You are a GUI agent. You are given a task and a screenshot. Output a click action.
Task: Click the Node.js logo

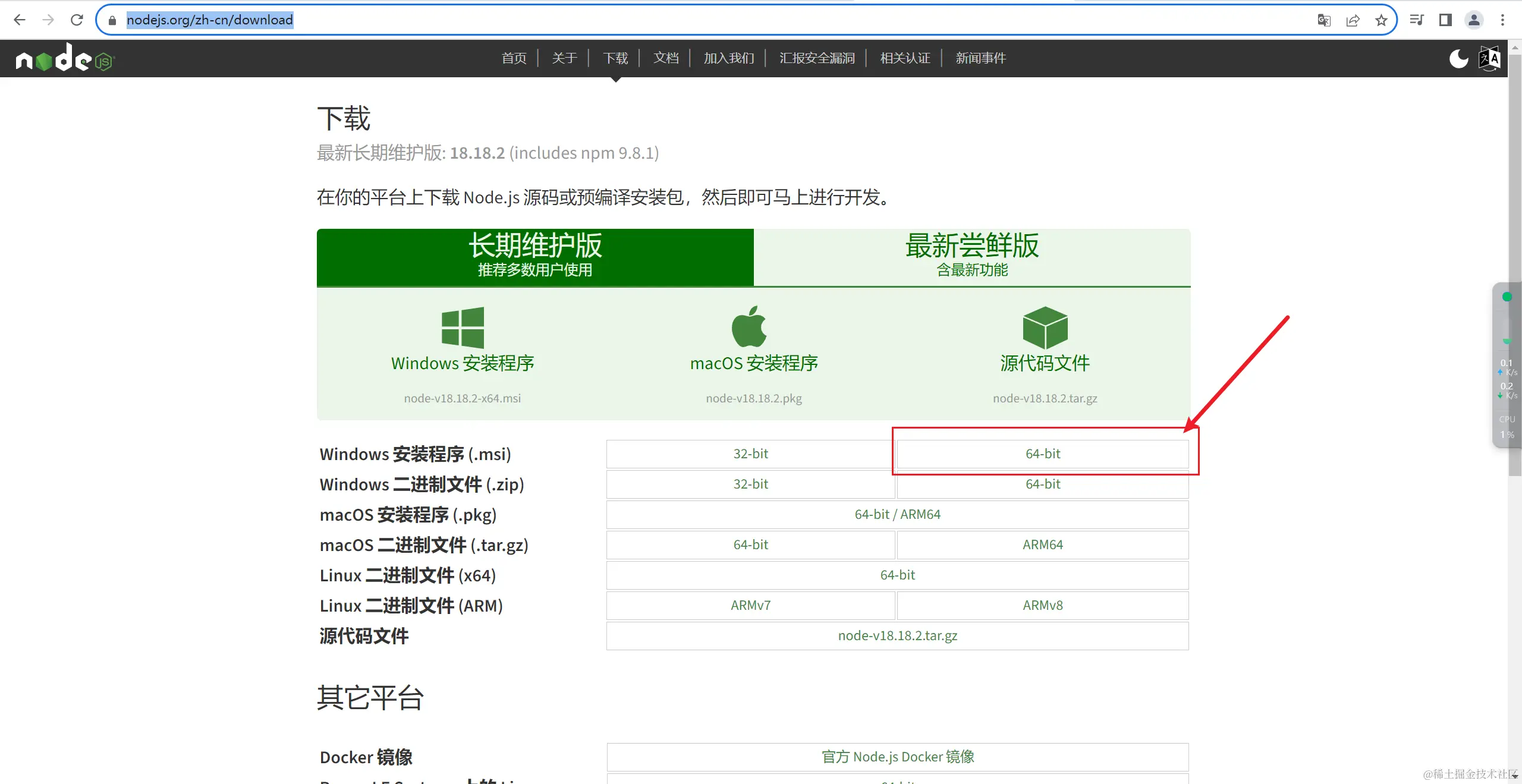coord(64,58)
